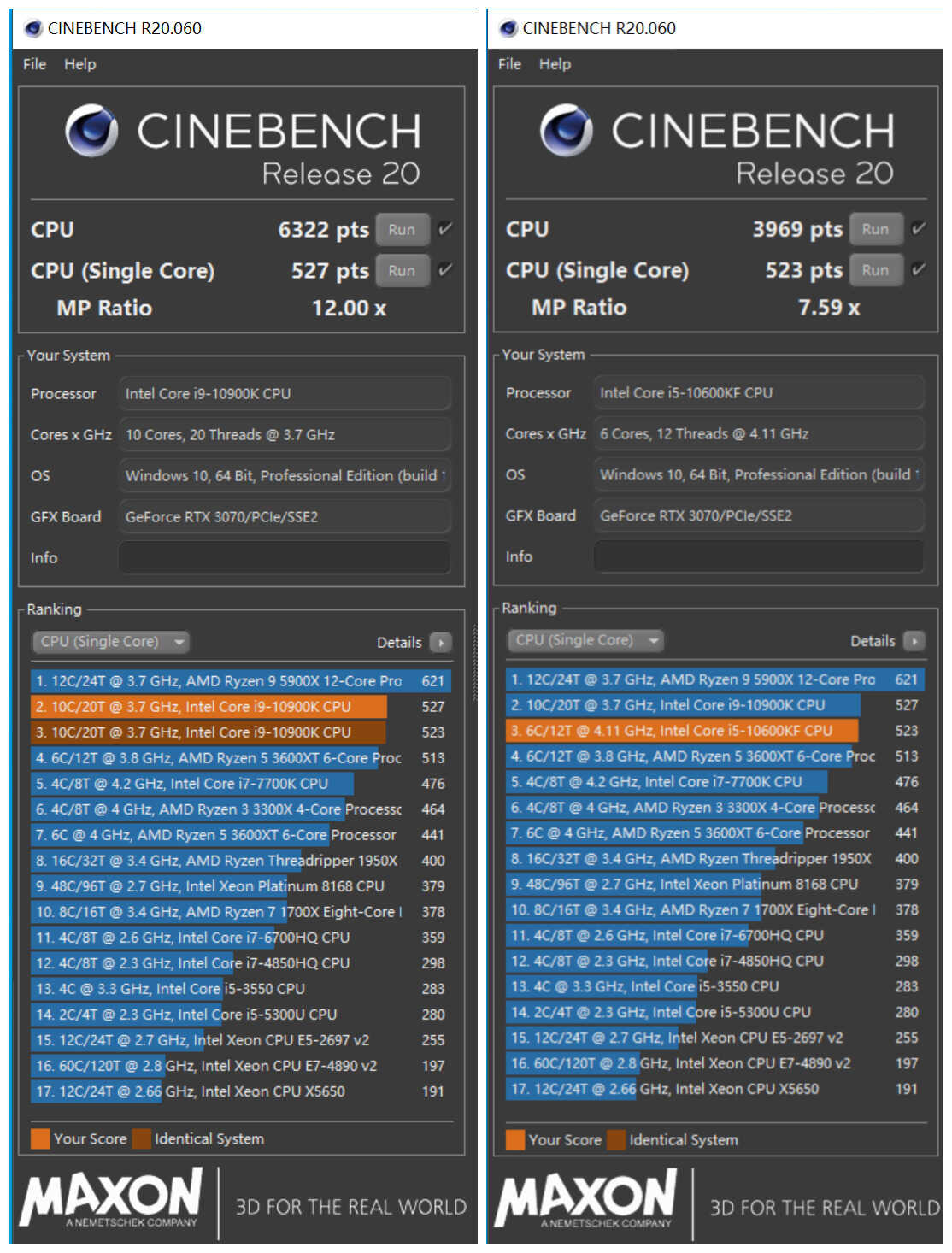Screen dimensions: 952x1253
Task: Open File menu in the i5-10600KF window
Action: tap(510, 64)
